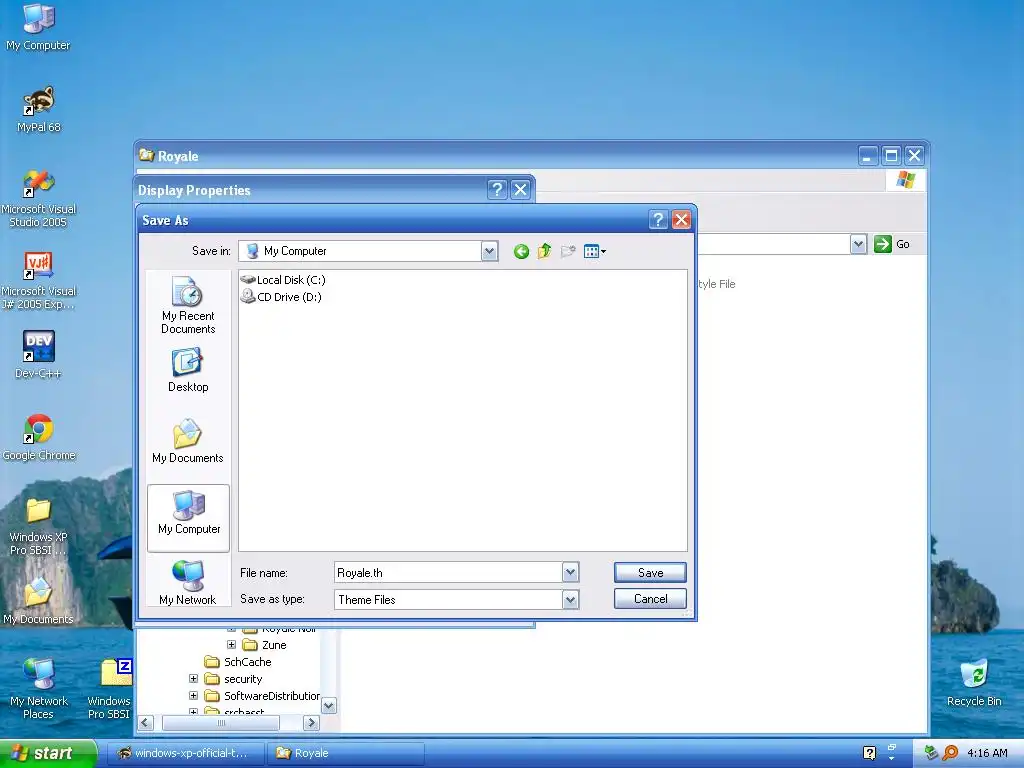Select My Computer in Save As places bar

pos(189,517)
